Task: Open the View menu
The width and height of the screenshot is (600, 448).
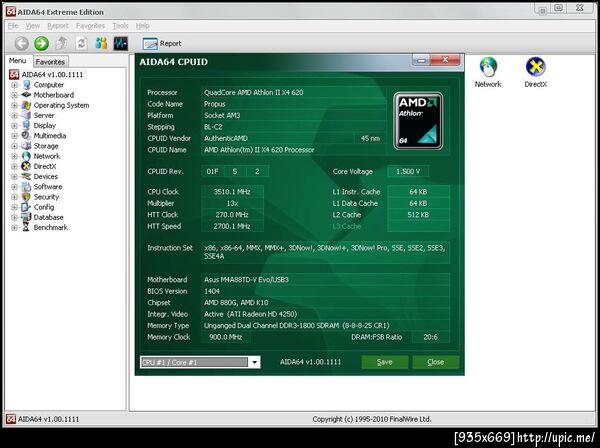Action: [33, 26]
